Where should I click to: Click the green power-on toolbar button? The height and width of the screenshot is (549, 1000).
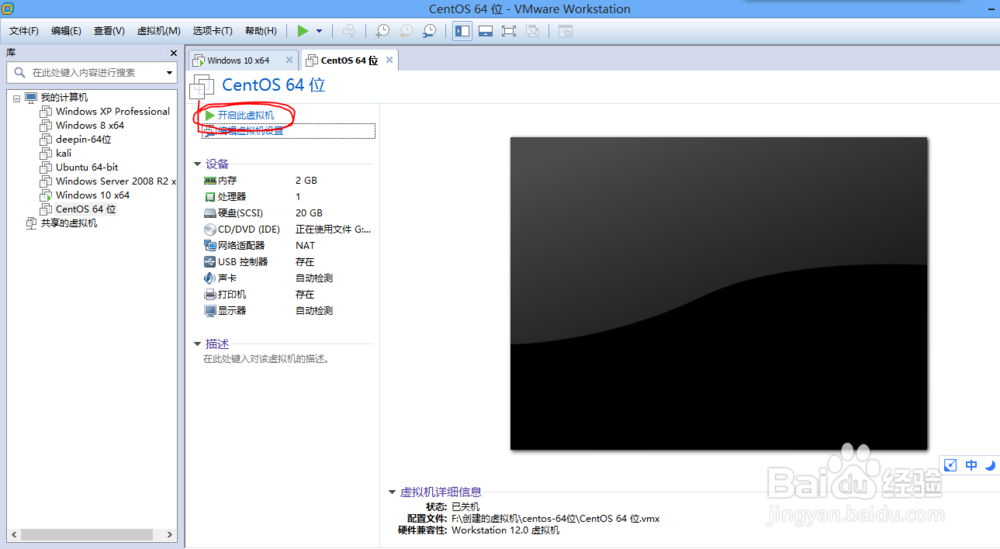click(x=303, y=31)
